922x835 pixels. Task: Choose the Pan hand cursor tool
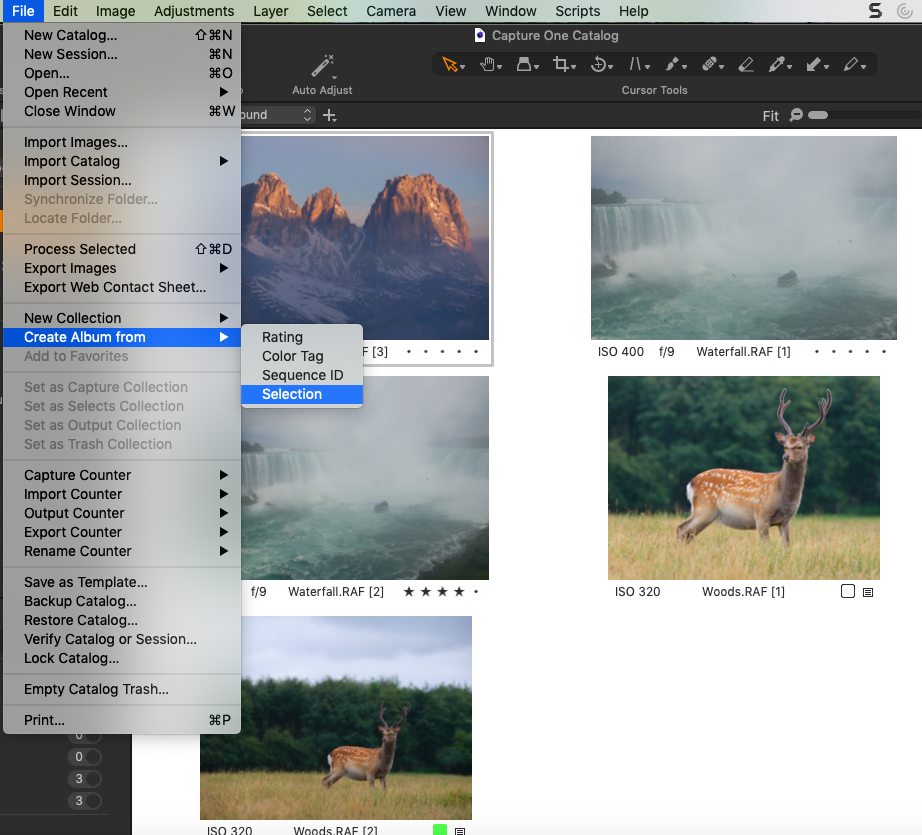(x=487, y=64)
